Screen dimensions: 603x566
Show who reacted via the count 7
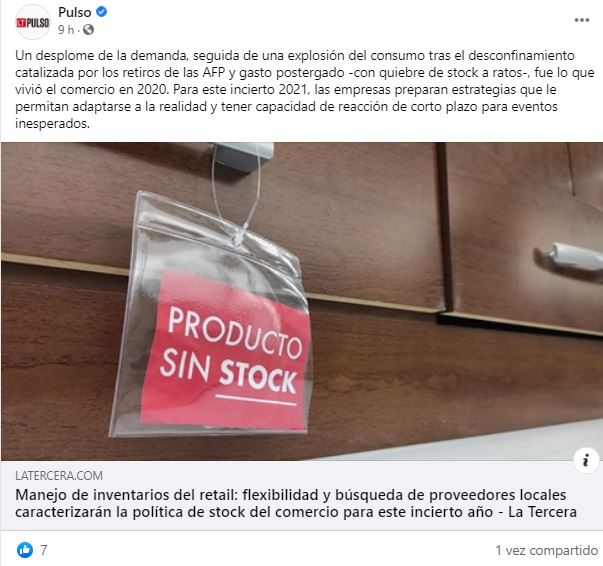click(x=44, y=550)
